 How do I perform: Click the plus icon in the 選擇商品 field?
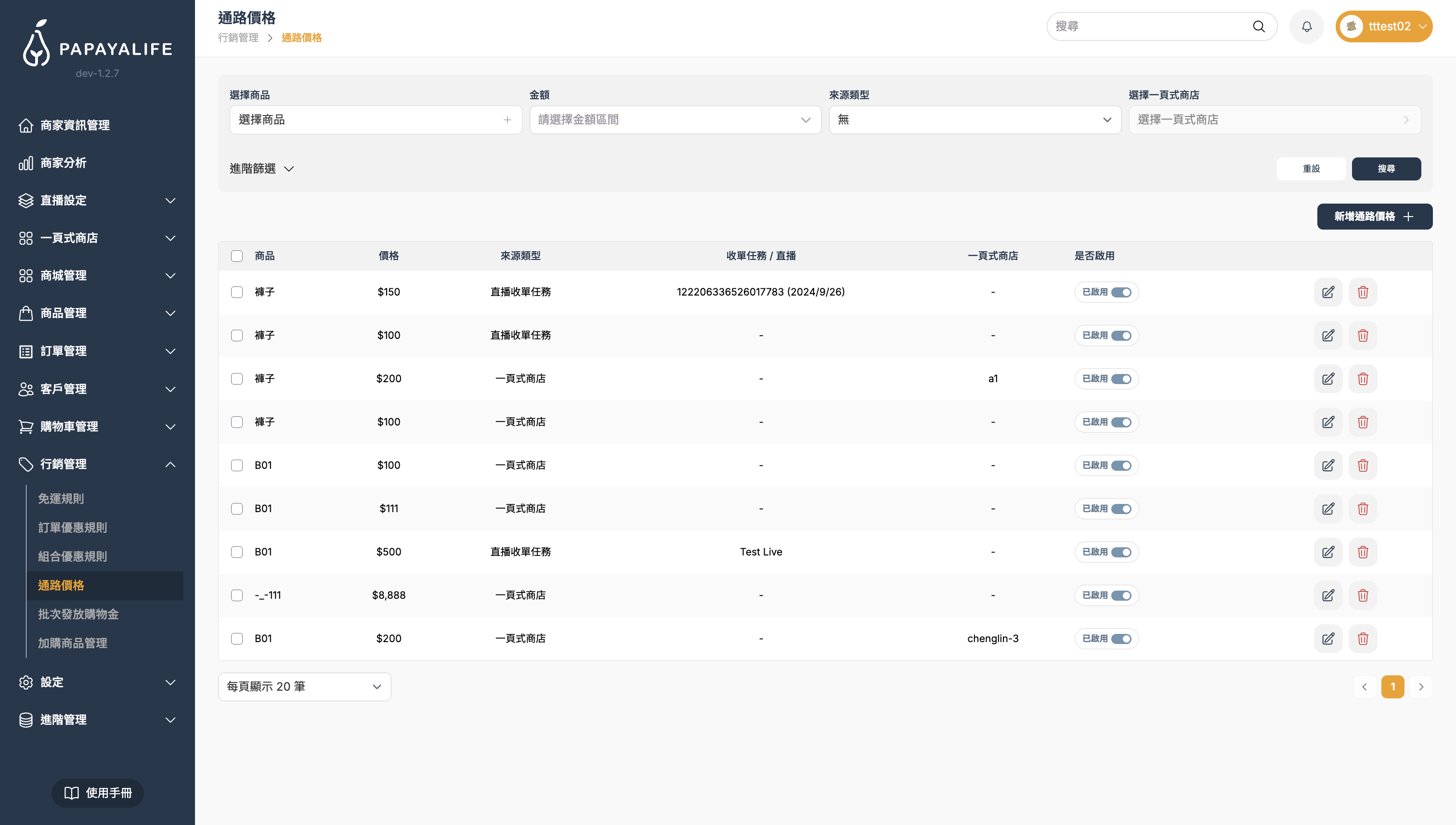pos(507,120)
